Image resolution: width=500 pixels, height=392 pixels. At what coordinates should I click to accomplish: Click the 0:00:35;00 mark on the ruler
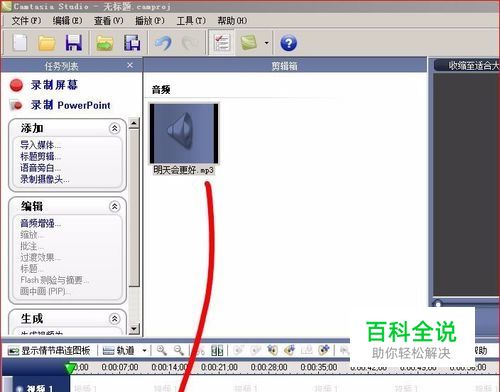319,367
